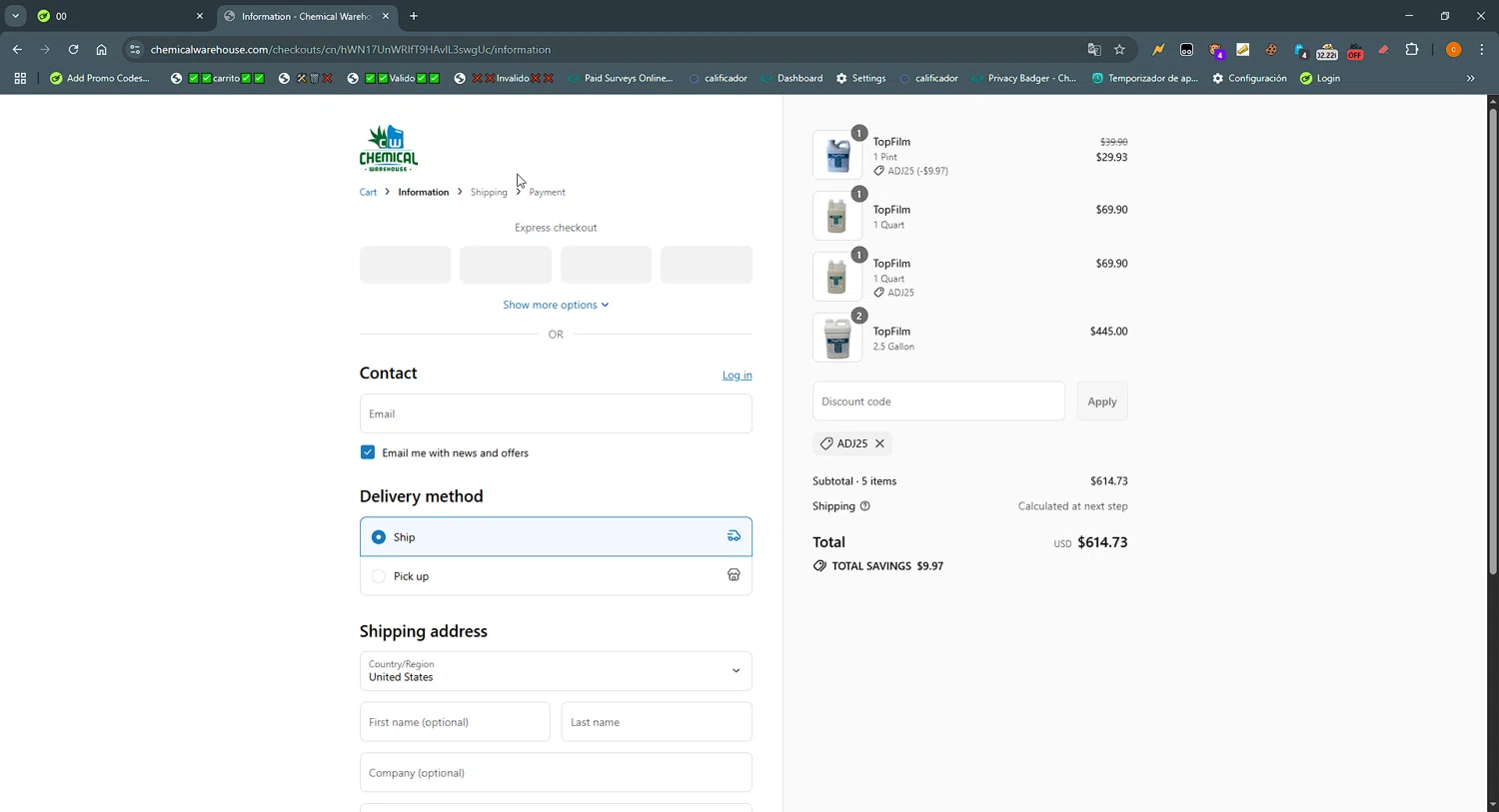Image resolution: width=1499 pixels, height=812 pixels.
Task: Uncheck Email me with news and offers
Action: tap(368, 452)
